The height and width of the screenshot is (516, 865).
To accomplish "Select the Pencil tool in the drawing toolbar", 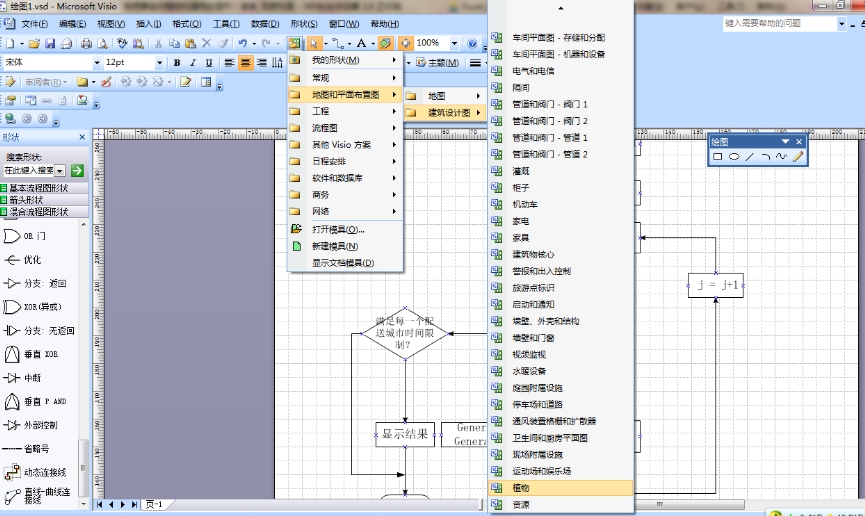I will [798, 157].
